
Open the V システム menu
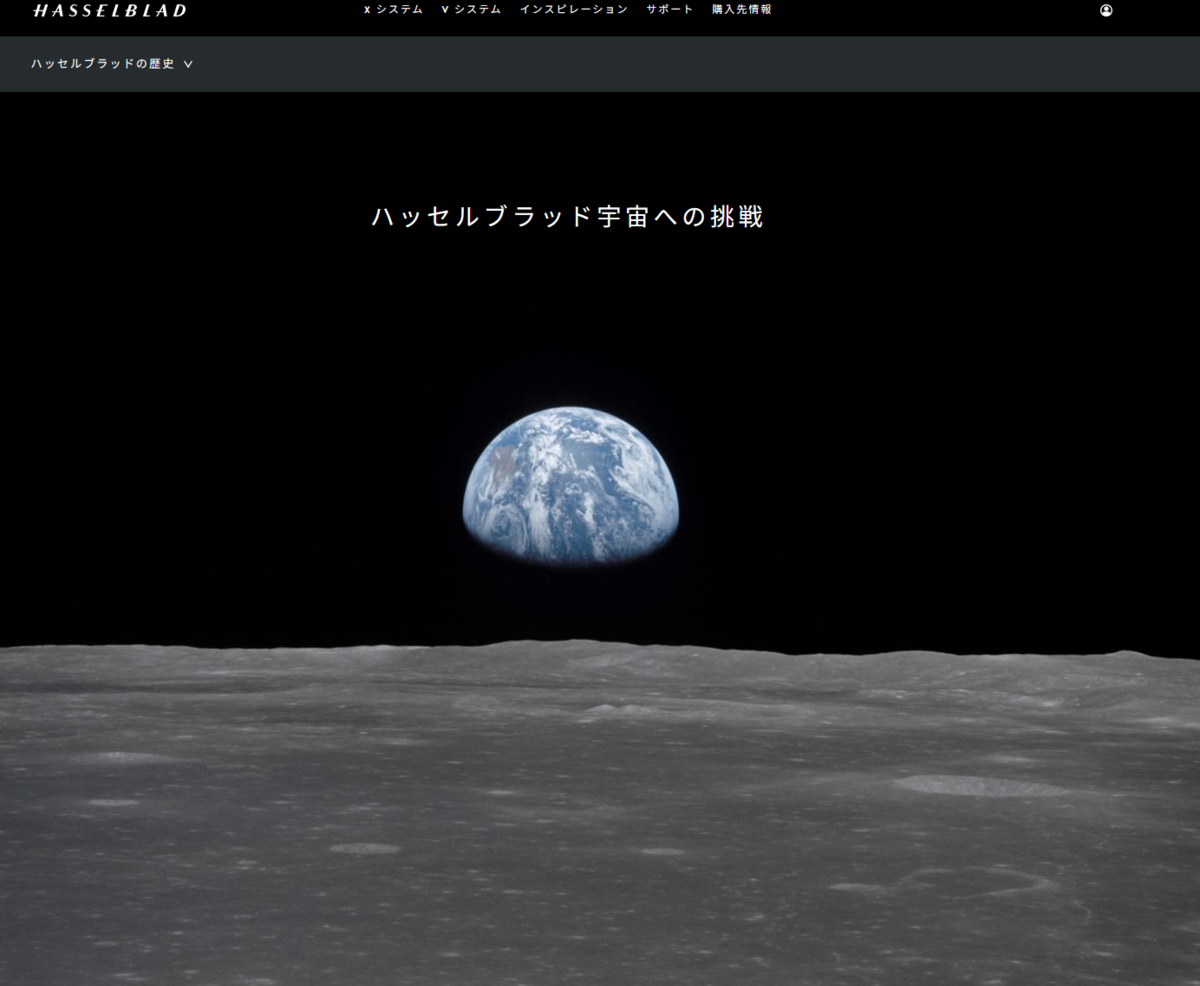(x=471, y=10)
